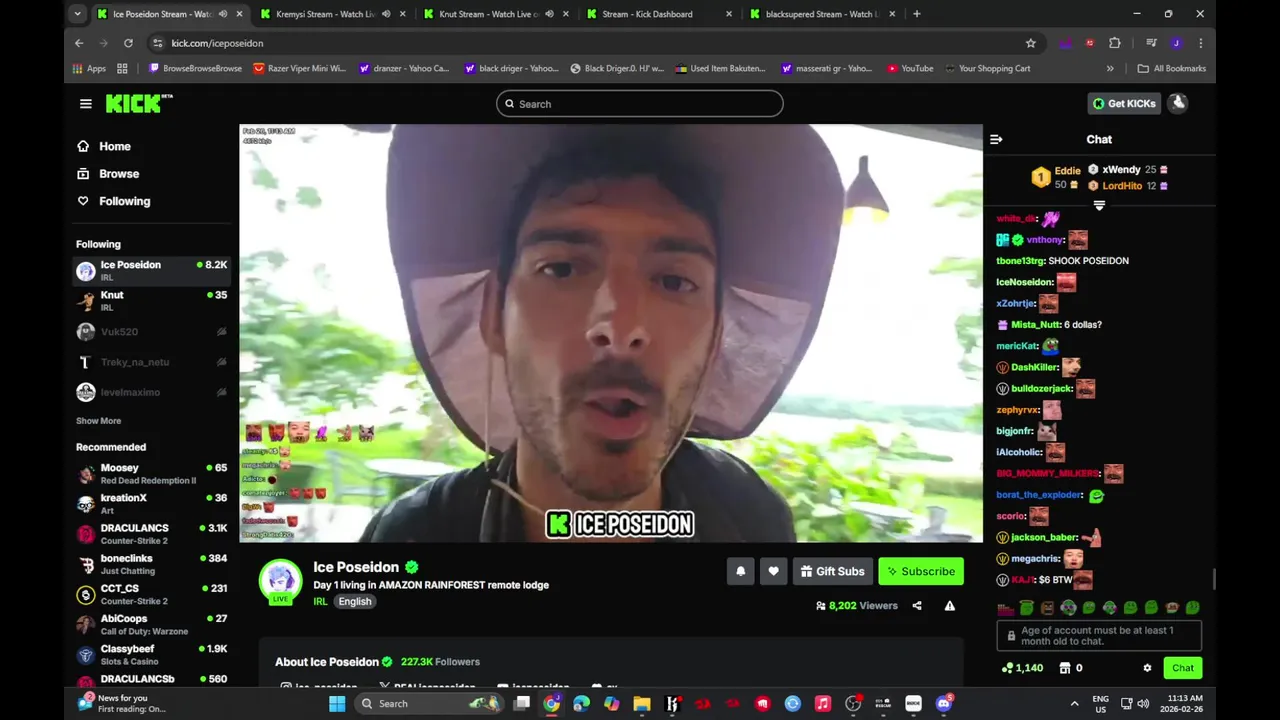1280x720 pixels.
Task: Open the Chrome extensions puzzle icon
Action: click(x=1115, y=43)
